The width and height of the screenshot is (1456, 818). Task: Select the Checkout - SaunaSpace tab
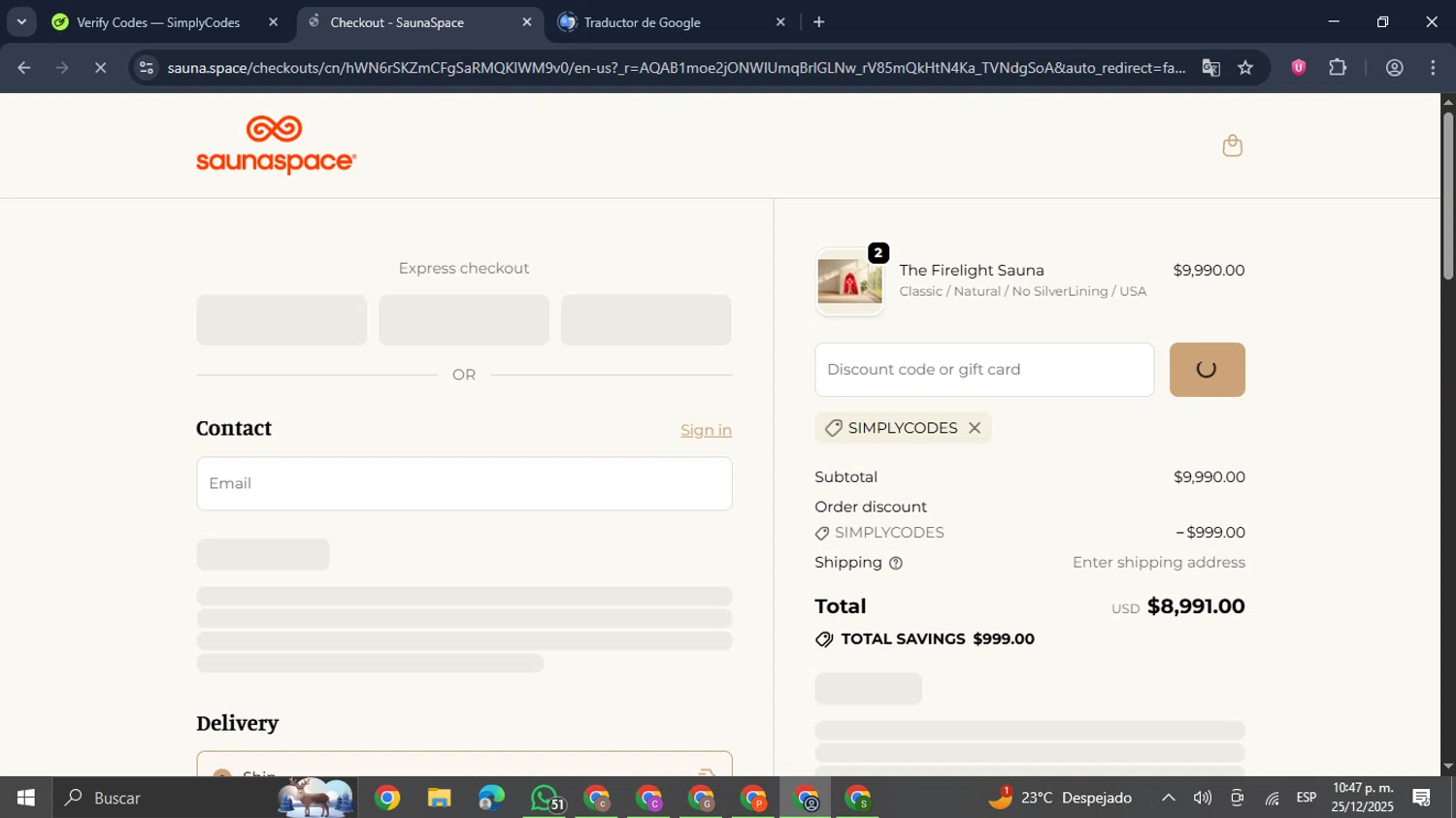[x=397, y=22]
